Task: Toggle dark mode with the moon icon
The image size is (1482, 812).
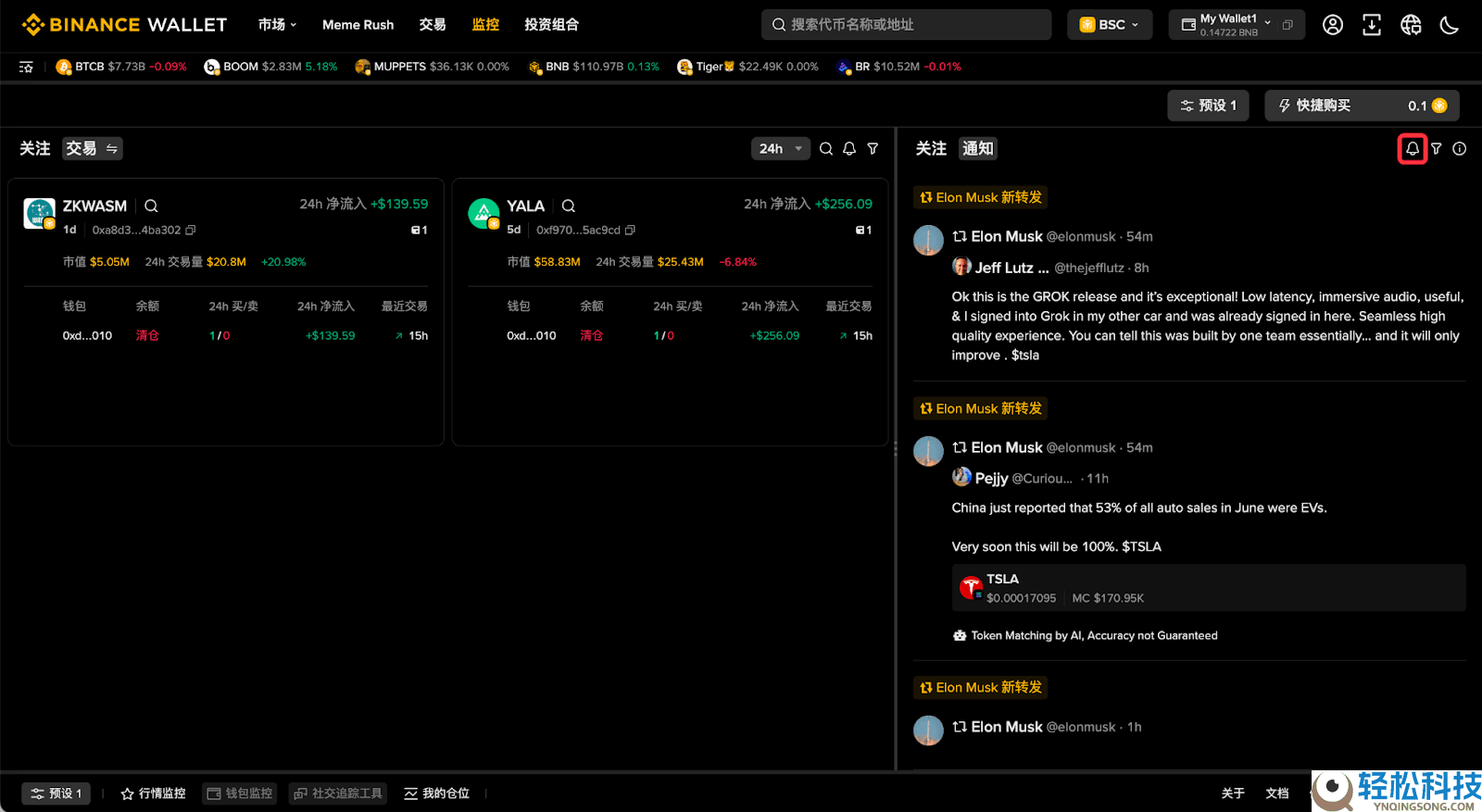Action: [x=1450, y=25]
